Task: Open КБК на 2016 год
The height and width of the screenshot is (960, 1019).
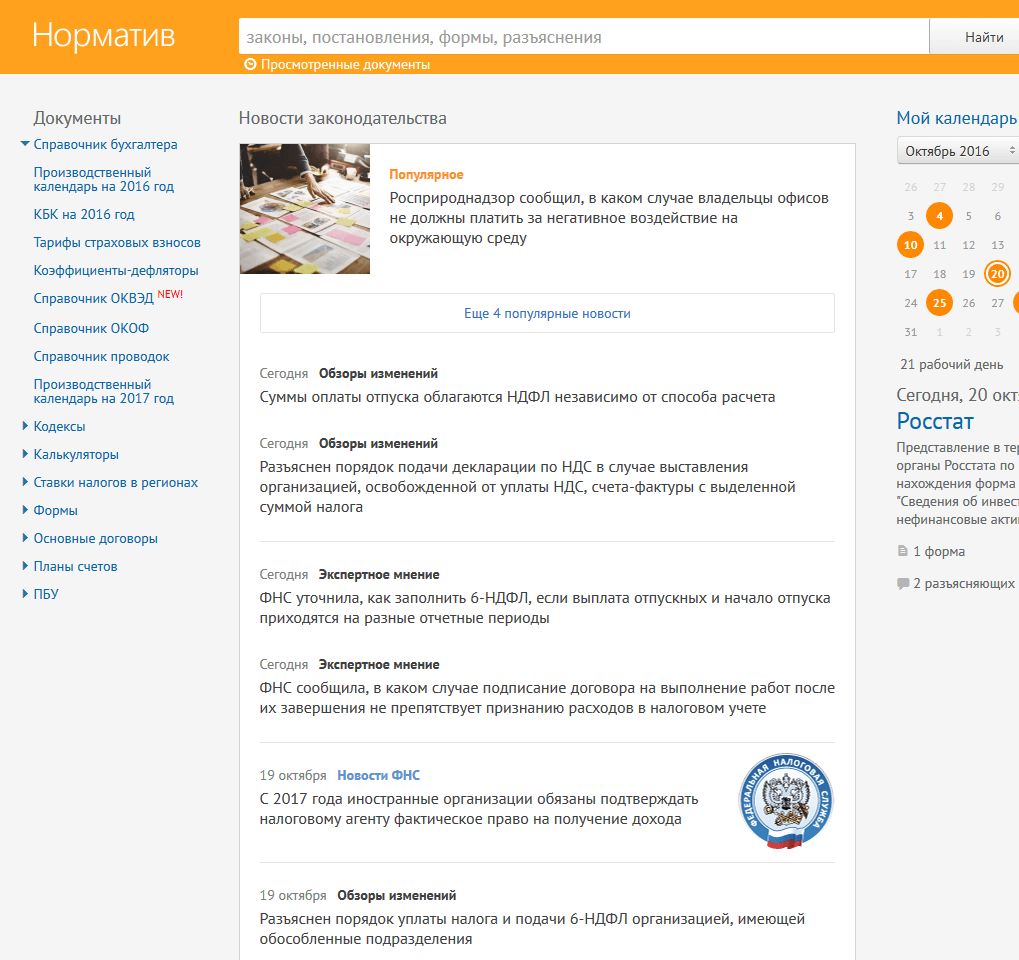Action: pyautogui.click(x=84, y=214)
